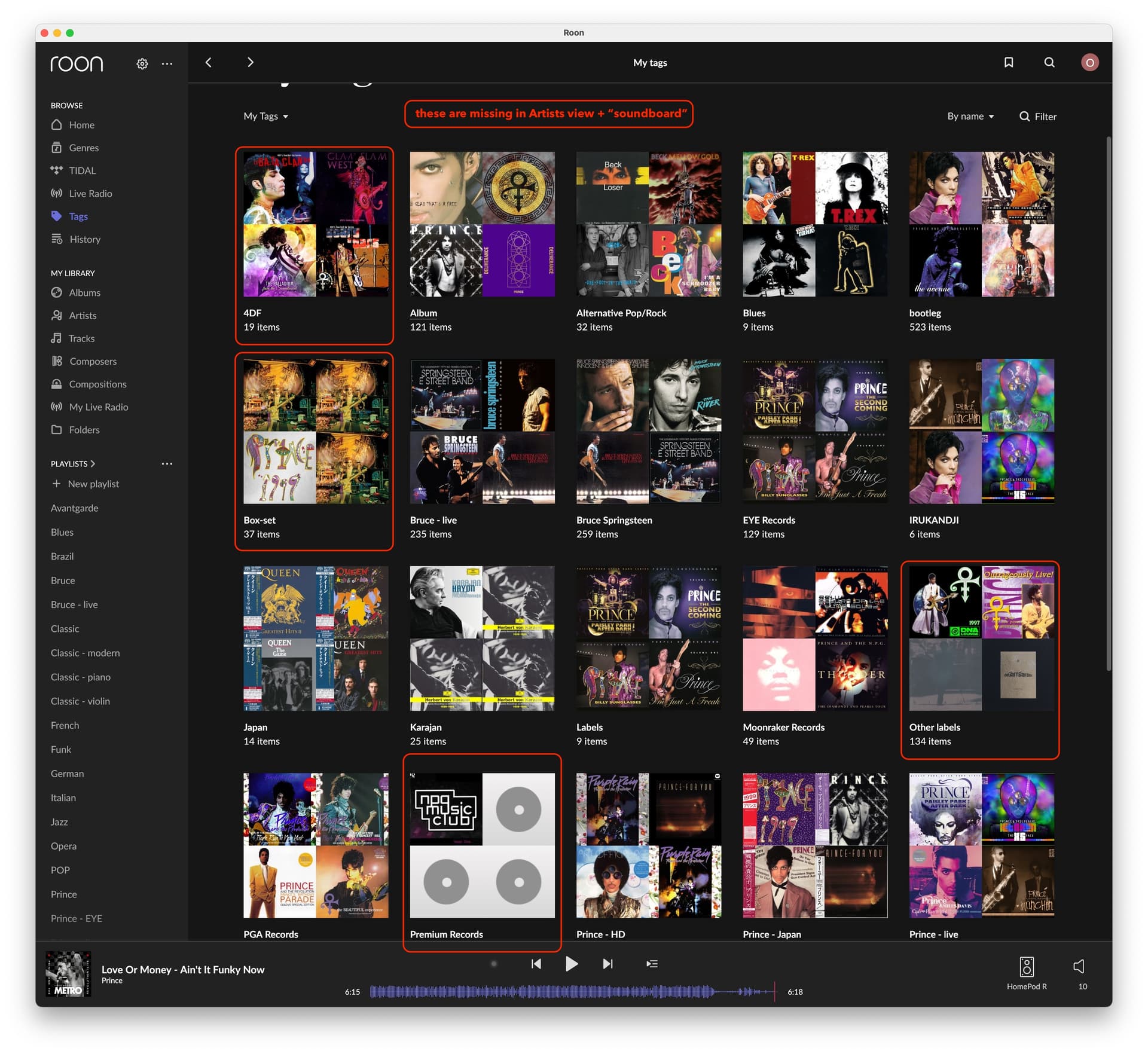Click the Prince artist link in player
This screenshot has width=1148, height=1054.
(112, 980)
